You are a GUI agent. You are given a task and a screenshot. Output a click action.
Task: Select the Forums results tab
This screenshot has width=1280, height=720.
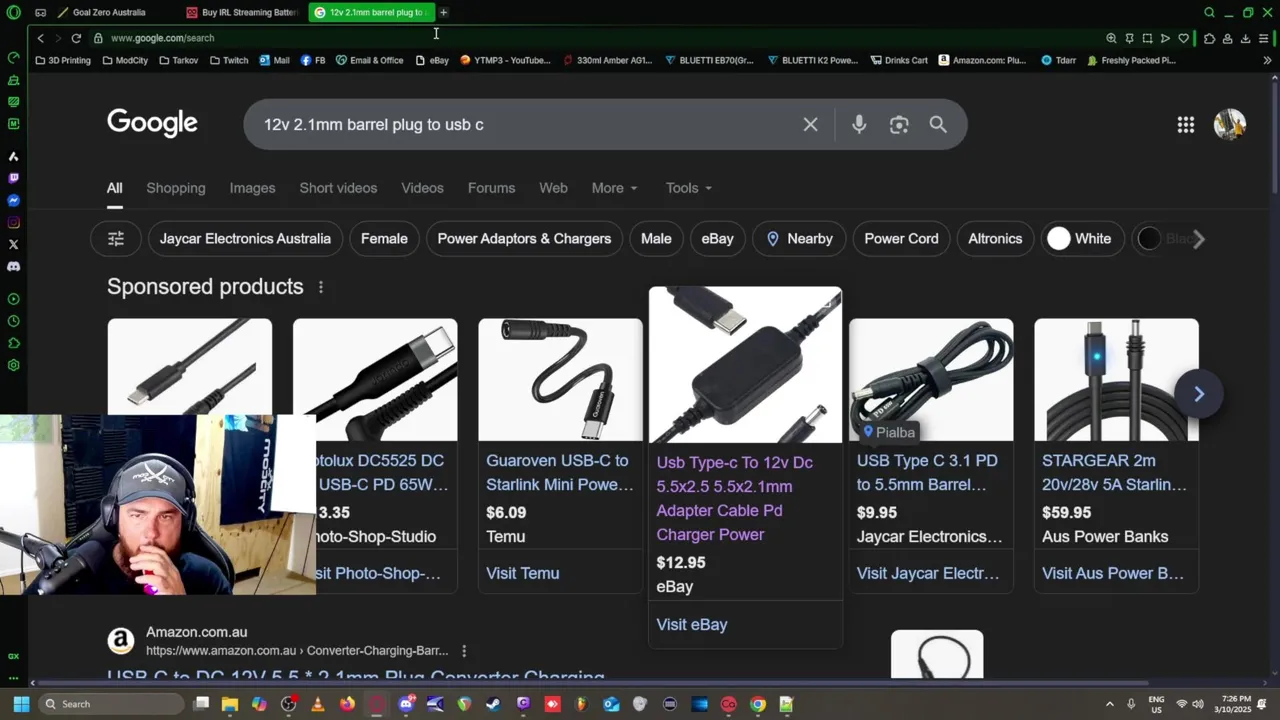[x=491, y=188]
